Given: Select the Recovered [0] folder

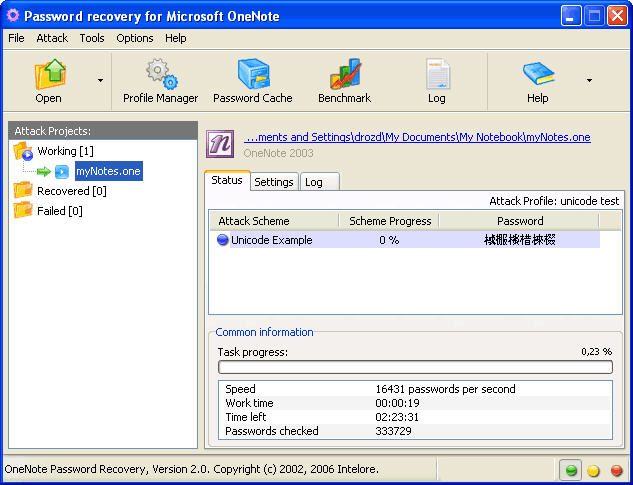Looking at the screenshot, I should pos(60,191).
